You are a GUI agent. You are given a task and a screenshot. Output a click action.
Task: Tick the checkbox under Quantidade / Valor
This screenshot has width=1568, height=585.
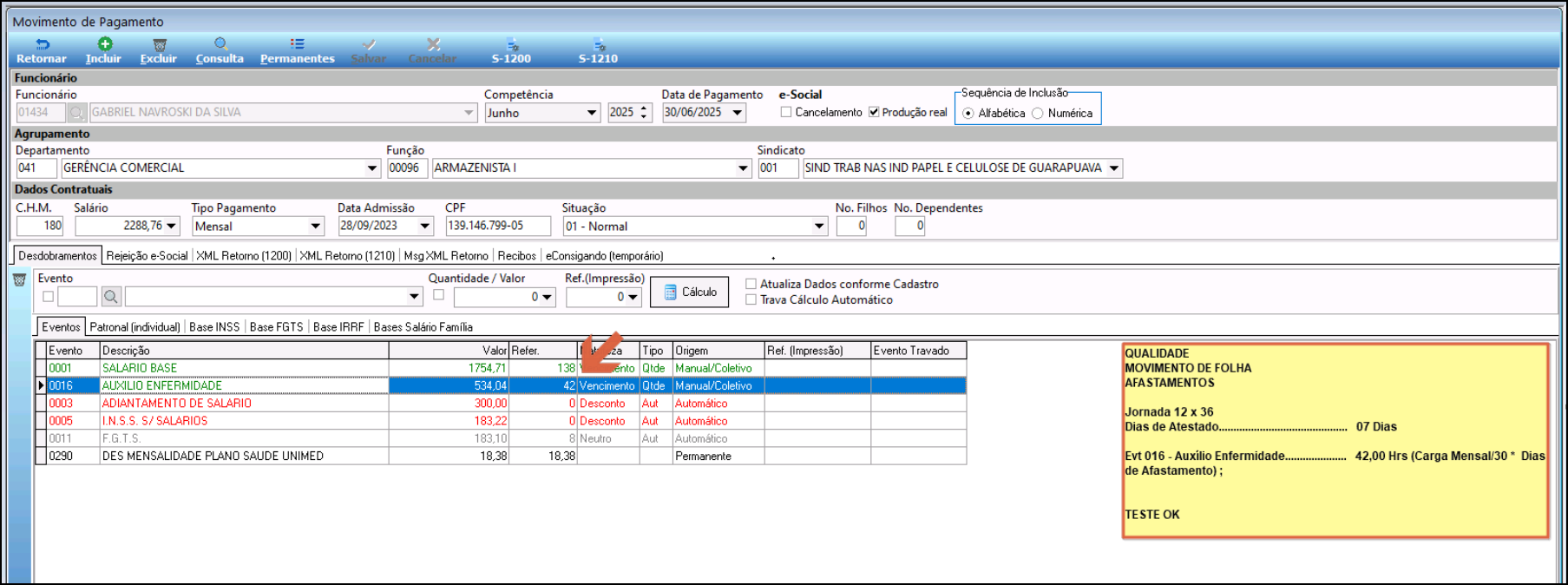pyautogui.click(x=439, y=295)
